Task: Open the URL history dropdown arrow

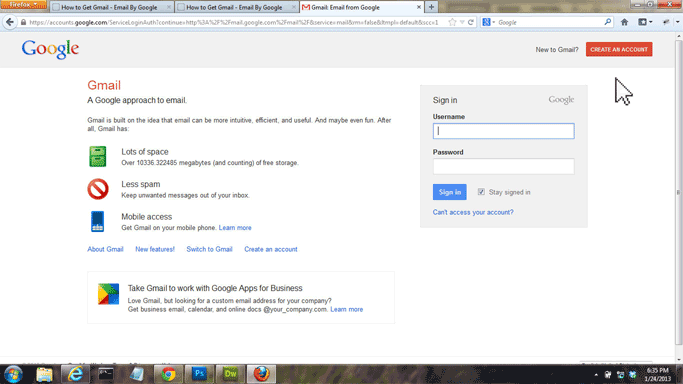Action: (462, 22)
